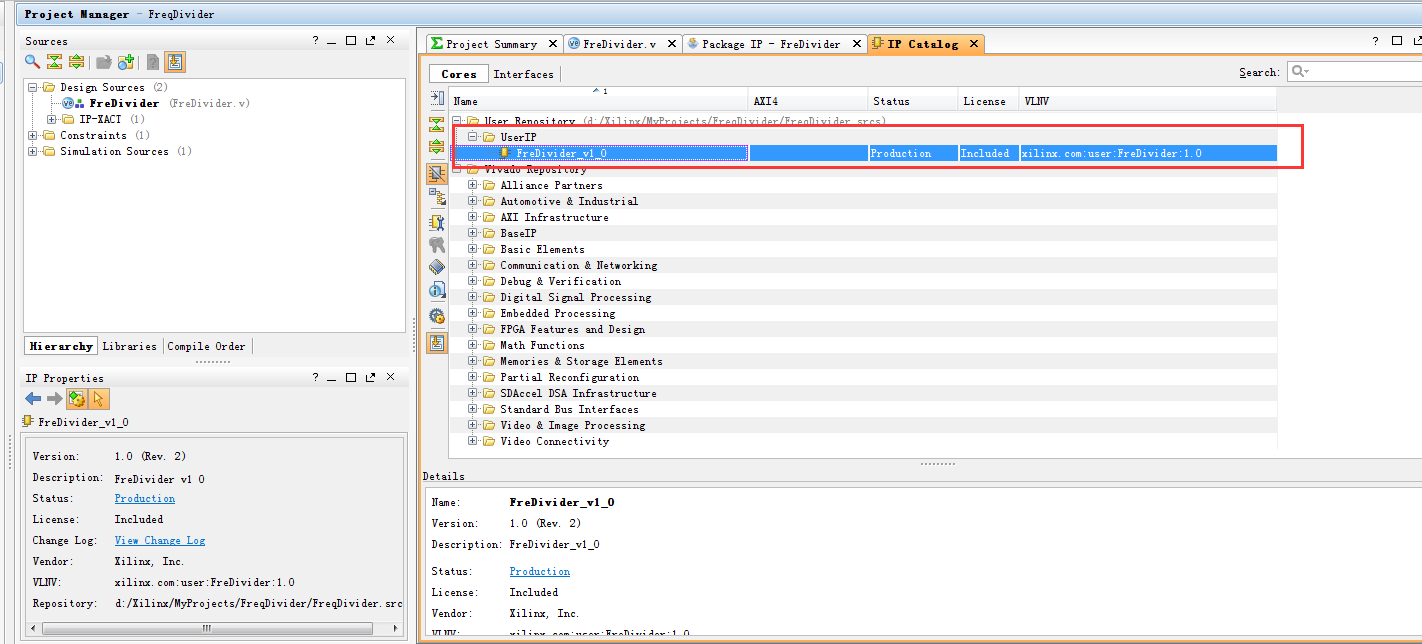Image resolution: width=1422 pixels, height=644 pixels.
Task: Expand the Alliance Partners category
Action: click(x=473, y=186)
